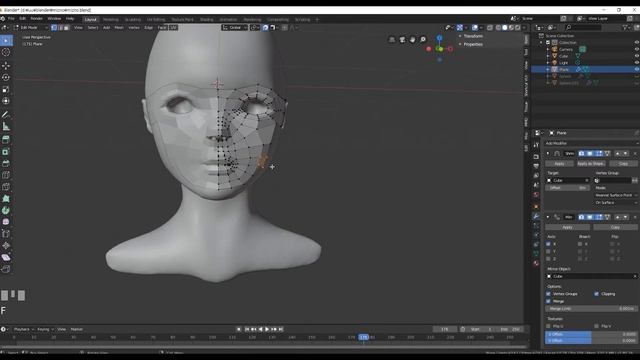This screenshot has height=360, width=640.
Task: Toggle visibility eye of Camera
Action: pyautogui.click(x=636, y=49)
